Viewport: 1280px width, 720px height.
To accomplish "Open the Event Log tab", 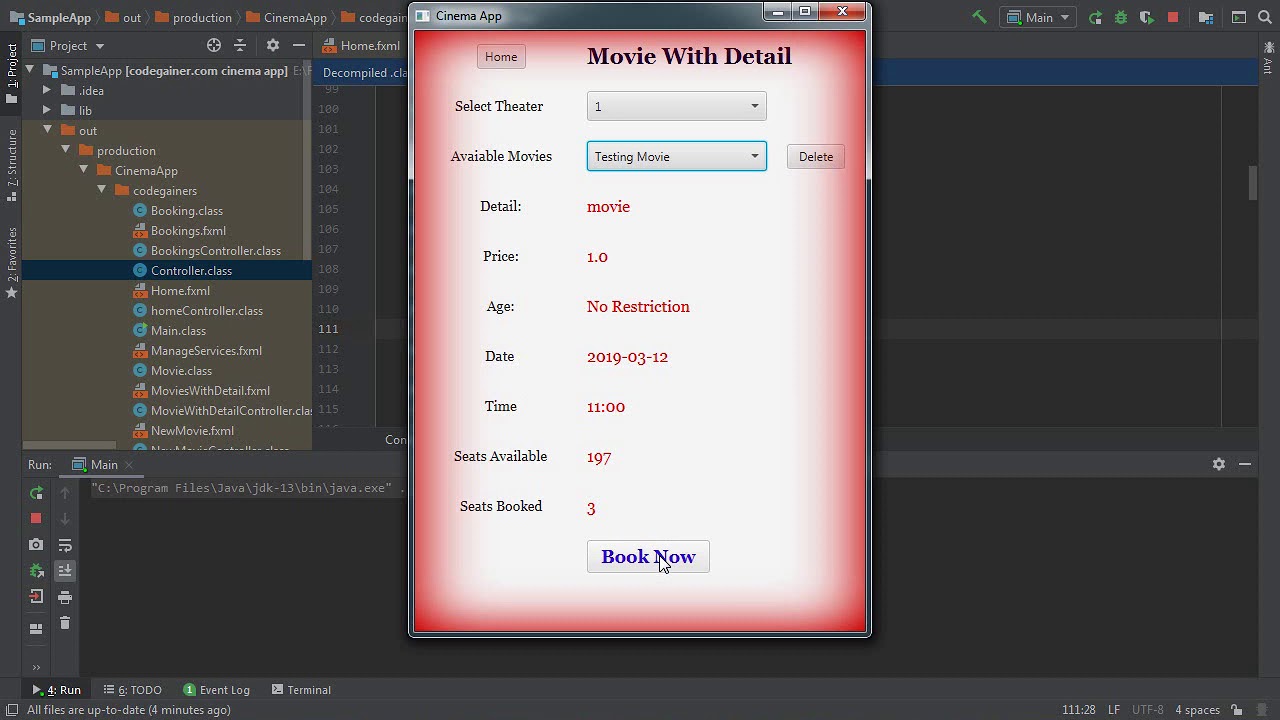I will [x=217, y=690].
